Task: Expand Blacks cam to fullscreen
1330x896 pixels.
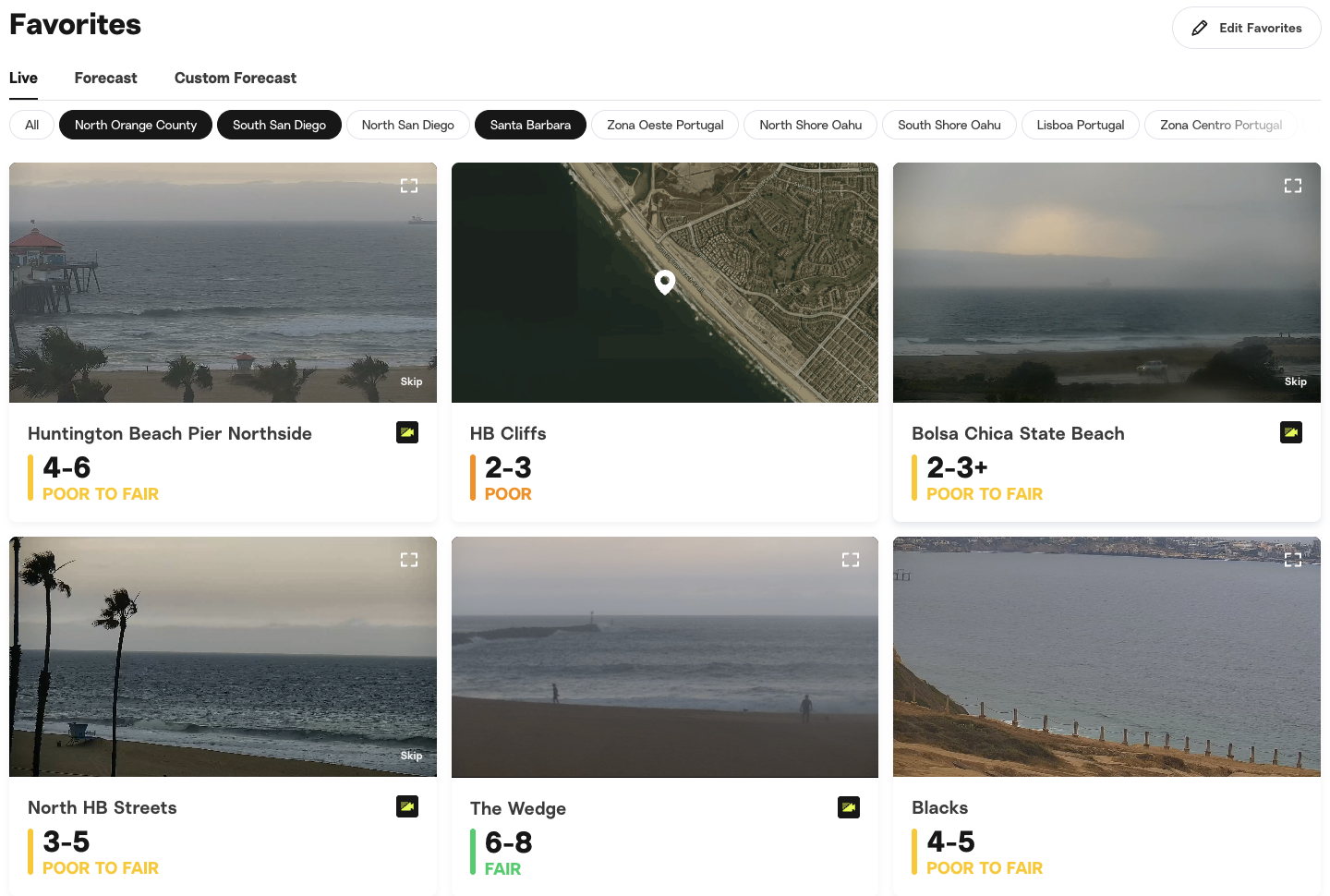Action: (x=1293, y=560)
